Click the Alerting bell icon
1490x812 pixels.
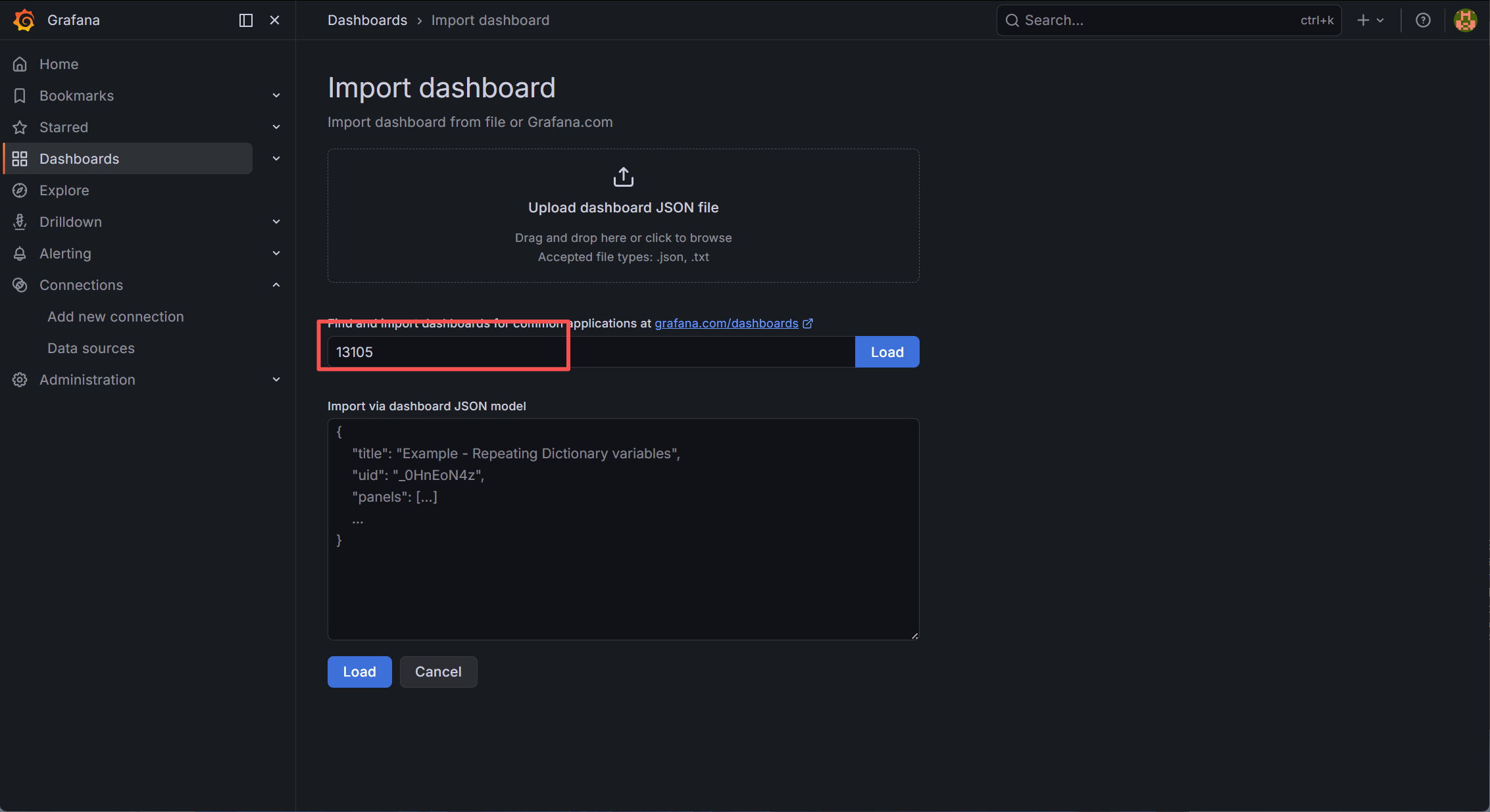tap(20, 254)
